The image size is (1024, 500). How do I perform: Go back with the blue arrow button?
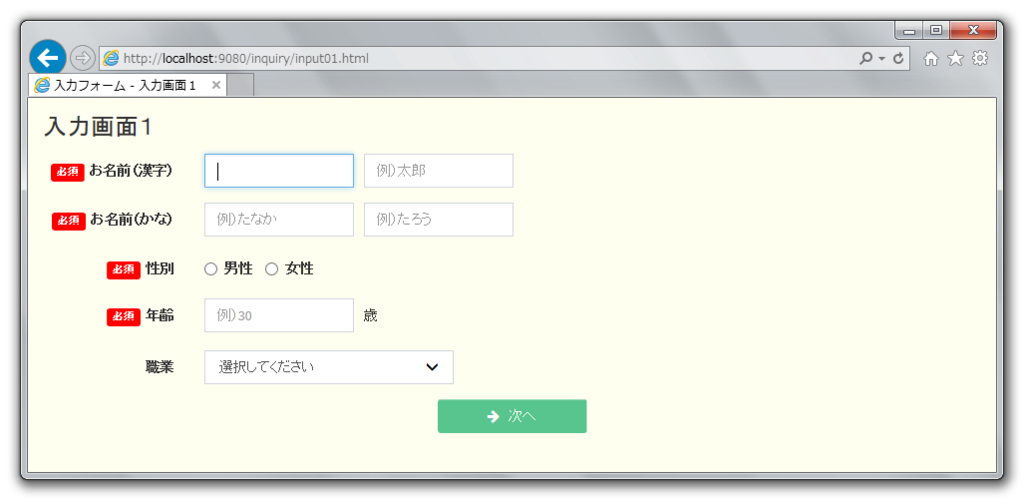(47, 58)
